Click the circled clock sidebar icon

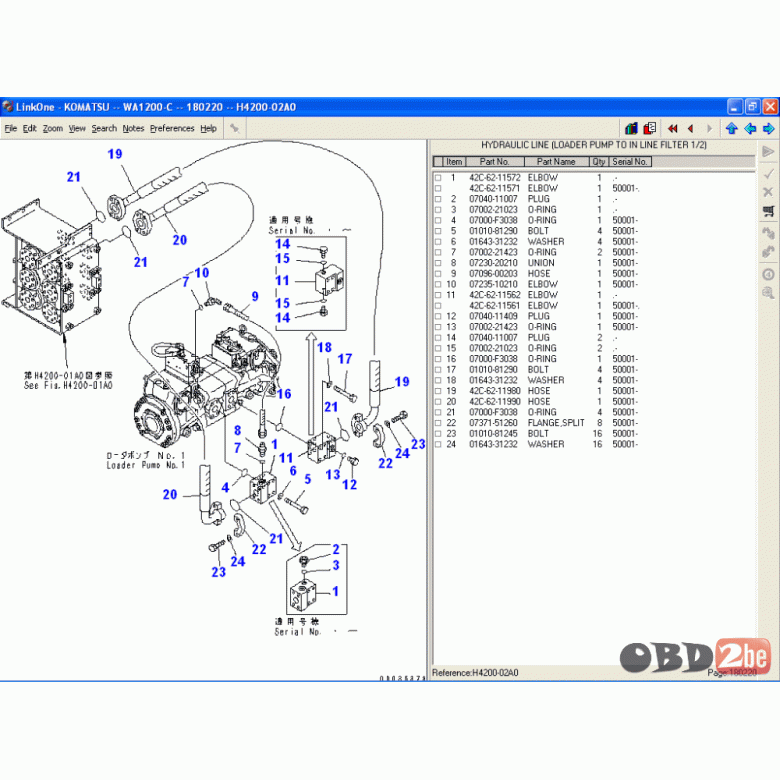(768, 274)
